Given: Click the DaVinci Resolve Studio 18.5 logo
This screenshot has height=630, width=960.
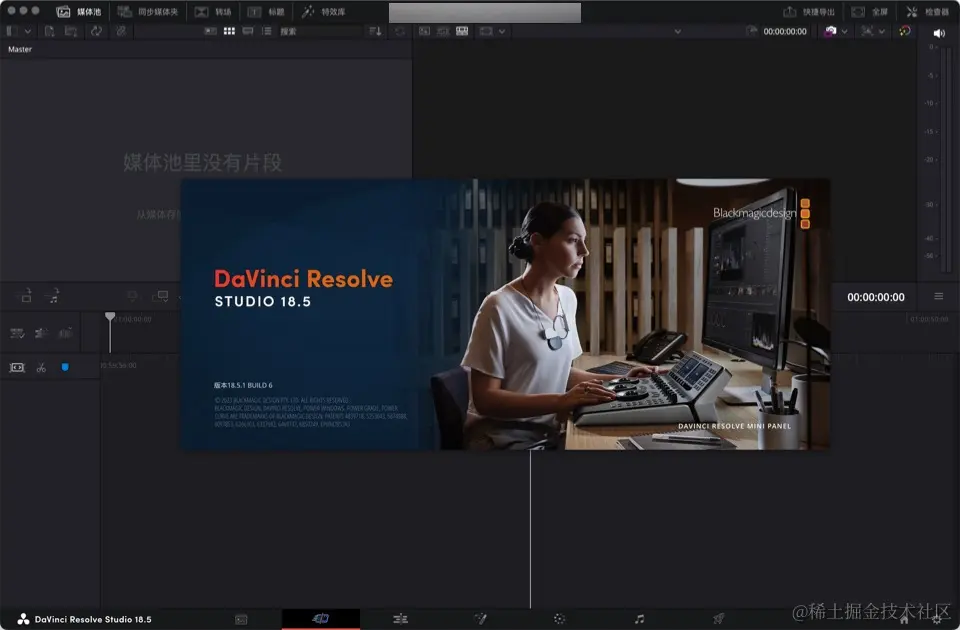Looking at the screenshot, I should pyautogui.click(x=84, y=619).
